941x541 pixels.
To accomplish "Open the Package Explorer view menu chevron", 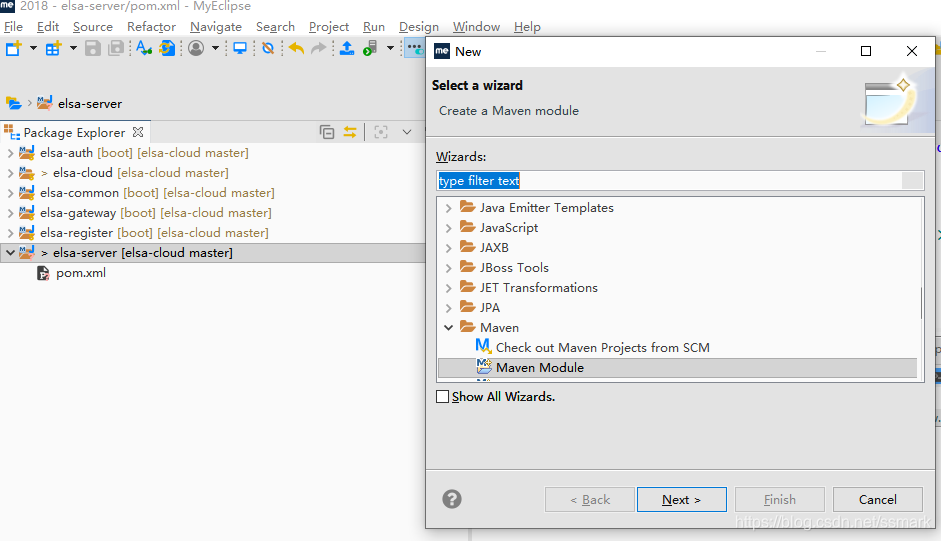I will [x=407, y=131].
